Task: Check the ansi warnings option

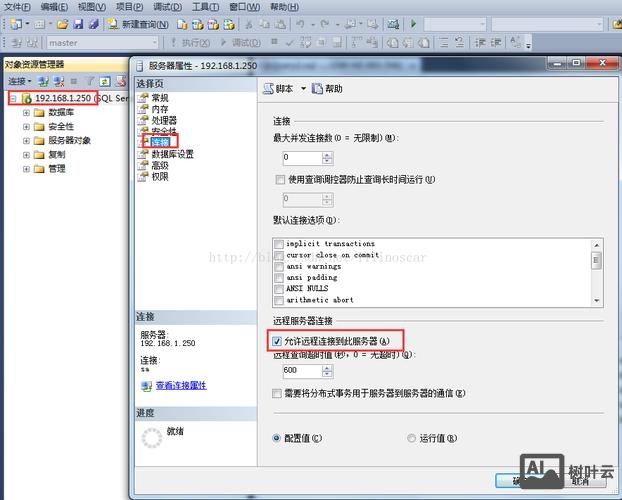Action: [x=279, y=266]
